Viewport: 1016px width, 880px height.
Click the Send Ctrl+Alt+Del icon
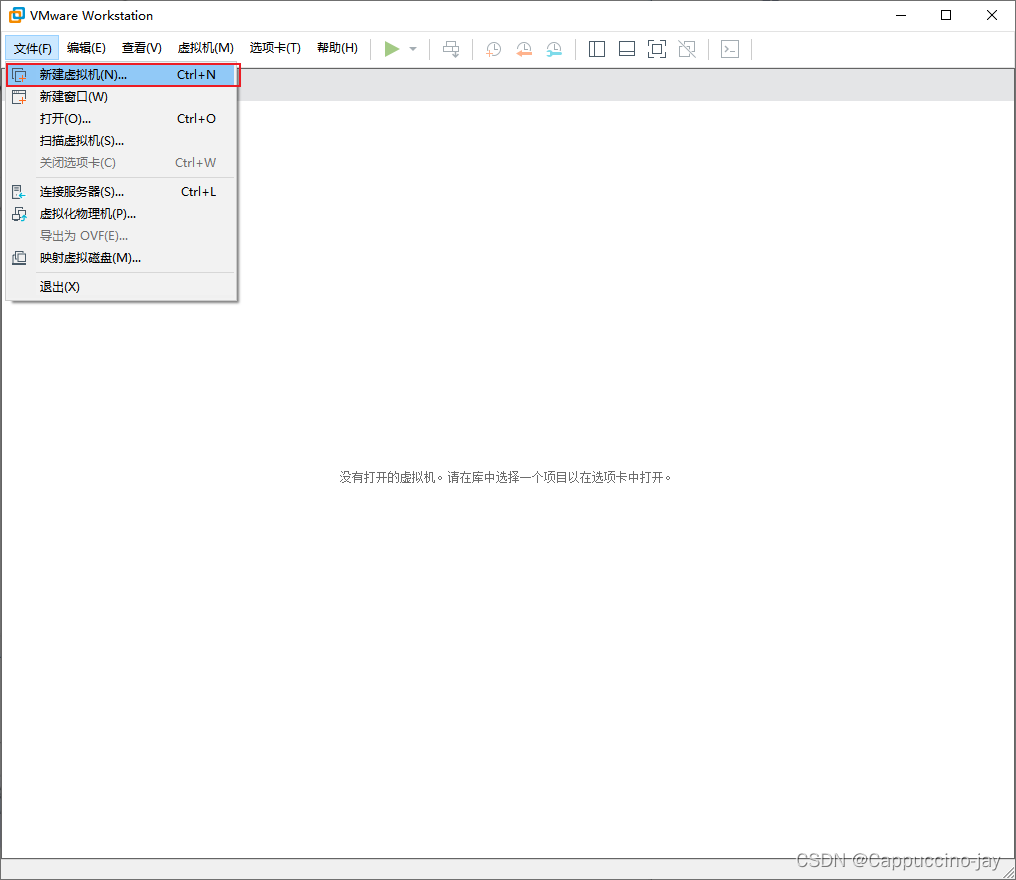click(451, 48)
